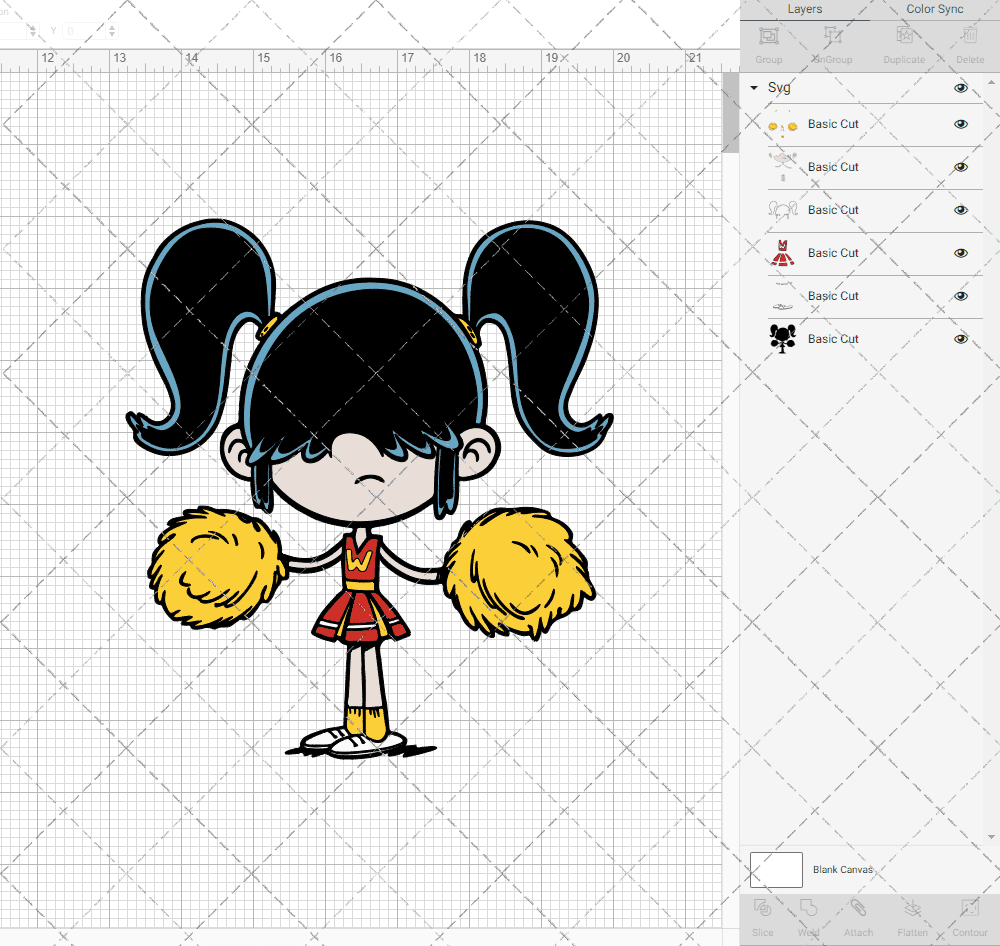The image size is (1000, 946).
Task: Hide the blue hair-outline Basic Cut layer
Action: [x=960, y=210]
